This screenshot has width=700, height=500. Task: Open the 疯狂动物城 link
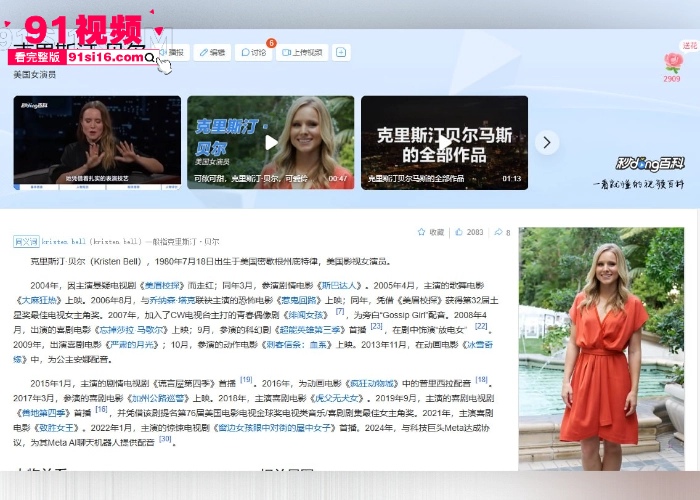(371, 383)
